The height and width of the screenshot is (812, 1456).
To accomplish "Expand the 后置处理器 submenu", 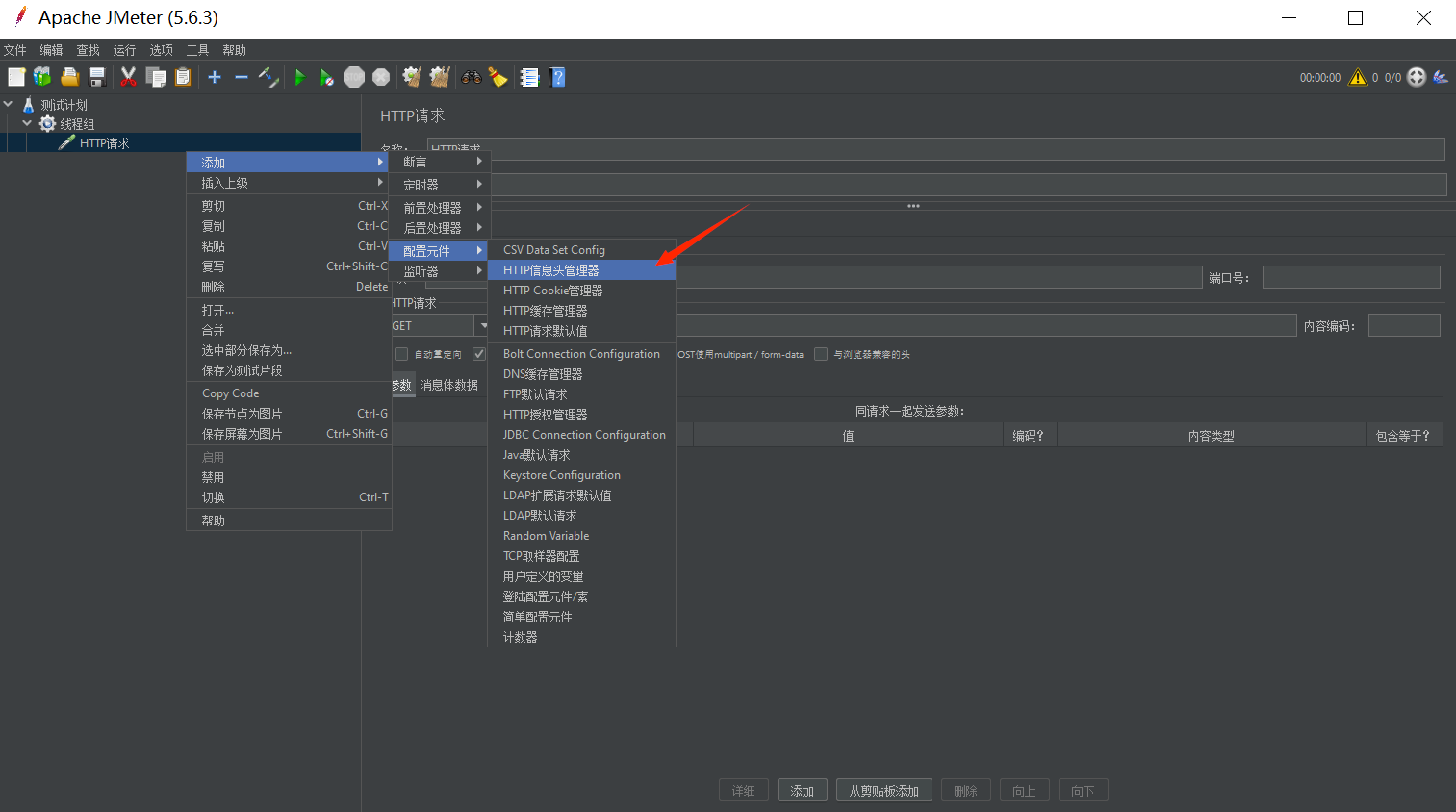I will [x=440, y=228].
